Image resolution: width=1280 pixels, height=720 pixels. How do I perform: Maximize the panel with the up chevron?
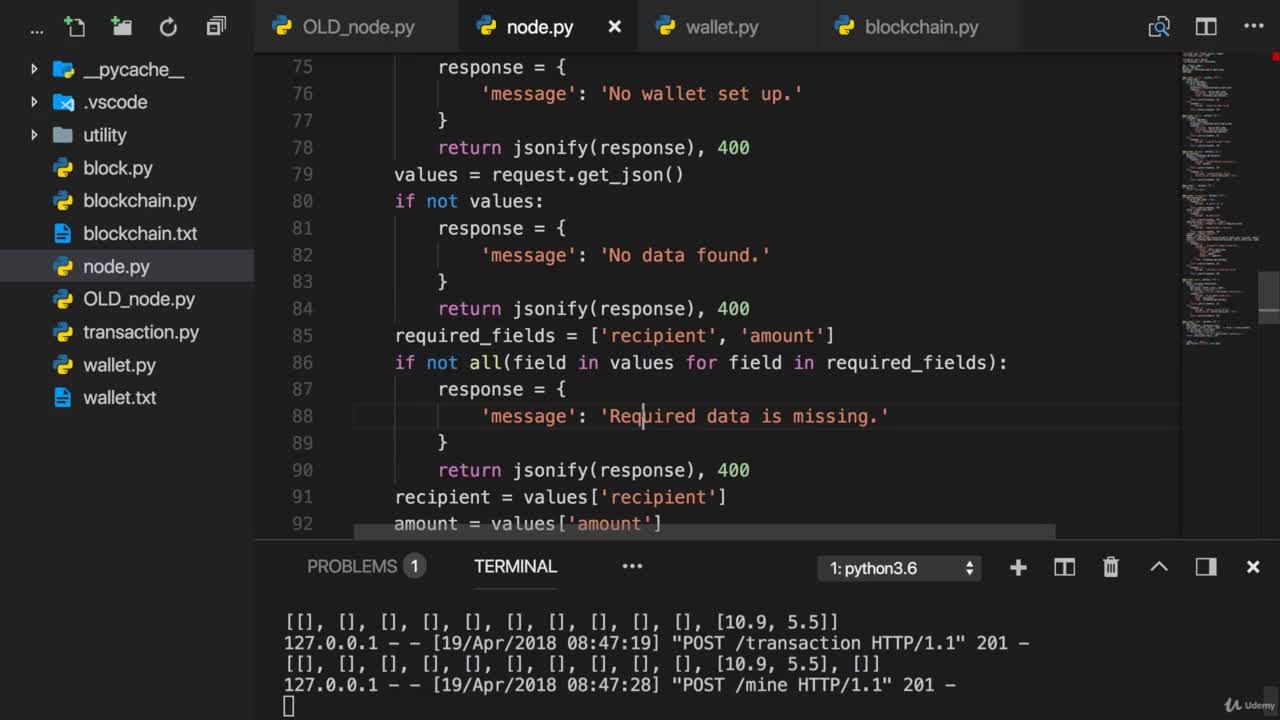[x=1159, y=567]
